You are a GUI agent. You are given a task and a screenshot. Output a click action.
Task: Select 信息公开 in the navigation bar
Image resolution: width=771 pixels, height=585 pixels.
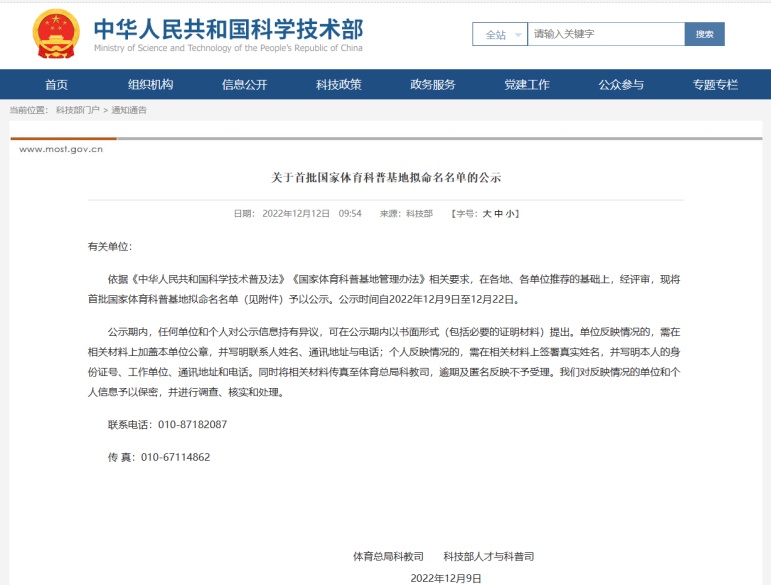point(244,85)
